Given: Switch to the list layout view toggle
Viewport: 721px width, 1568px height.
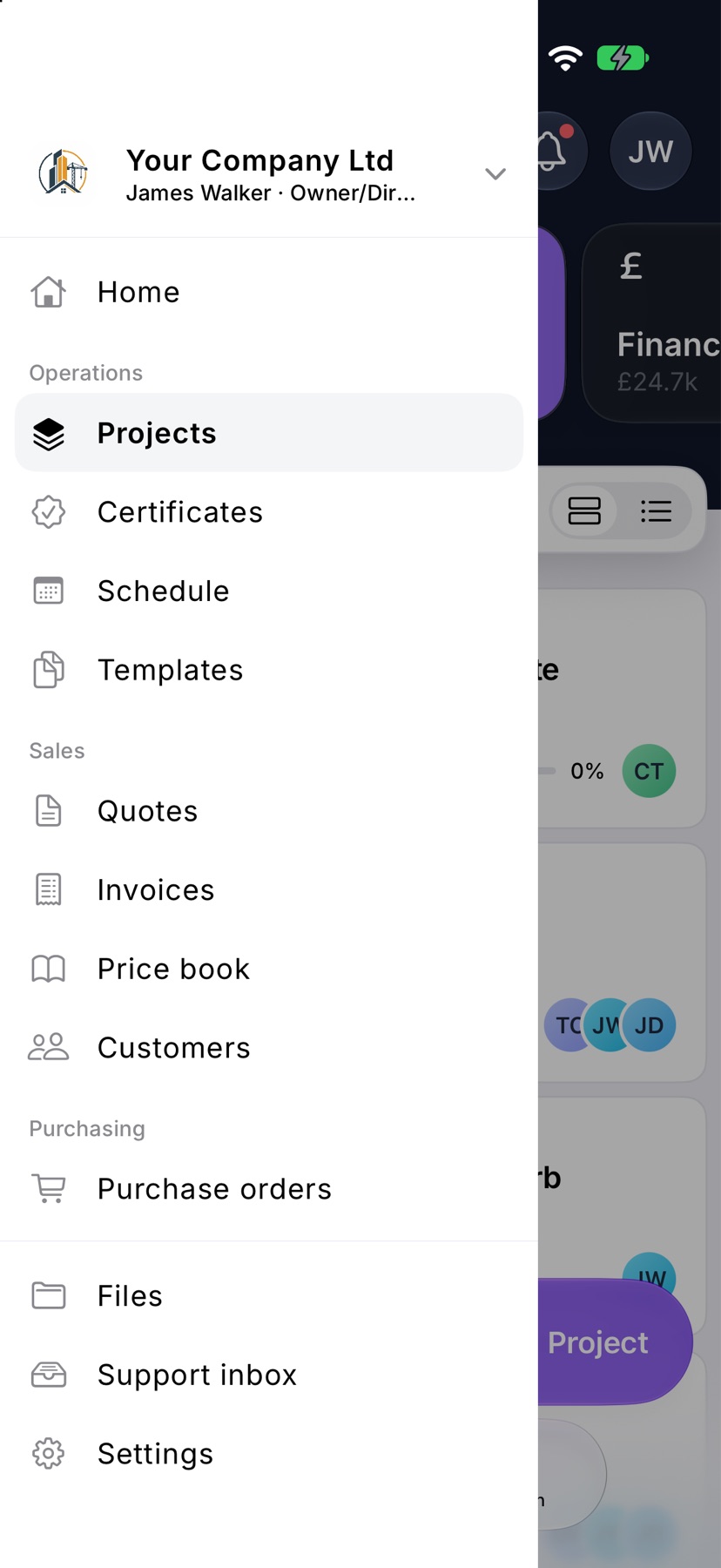Looking at the screenshot, I should (x=656, y=510).
